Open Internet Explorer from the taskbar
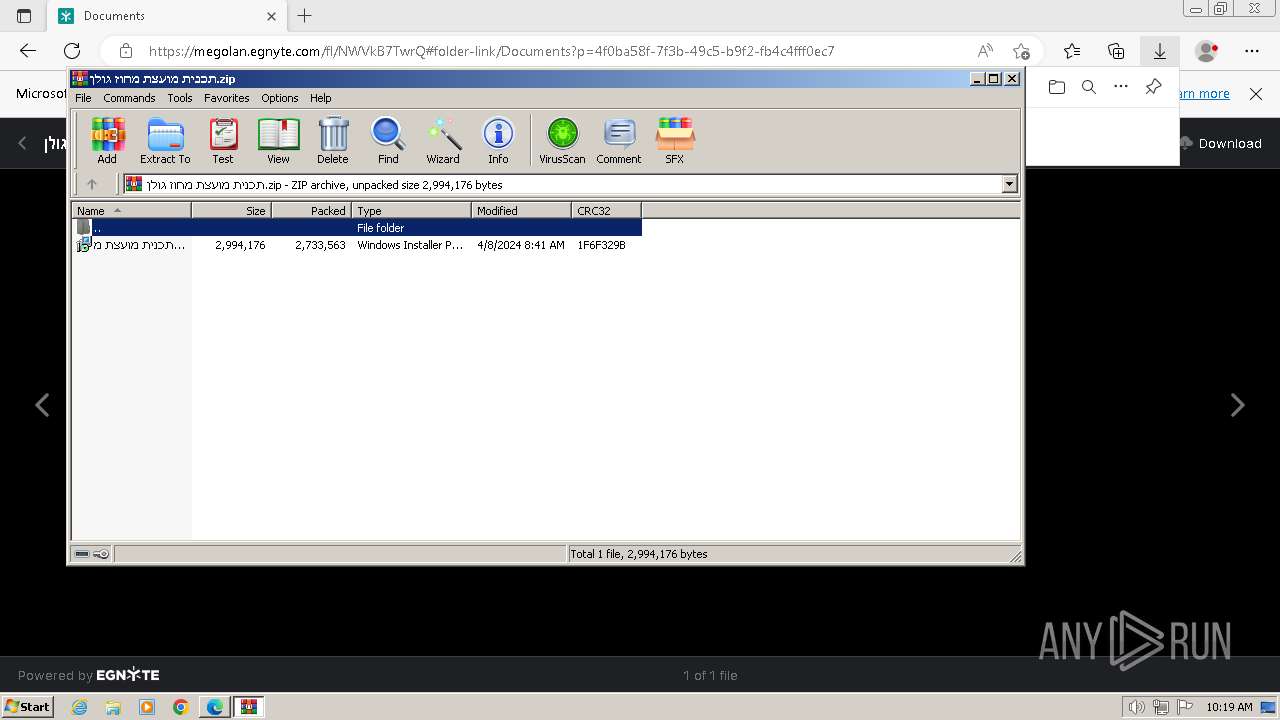Viewport: 1280px width, 720px height. coord(80,707)
